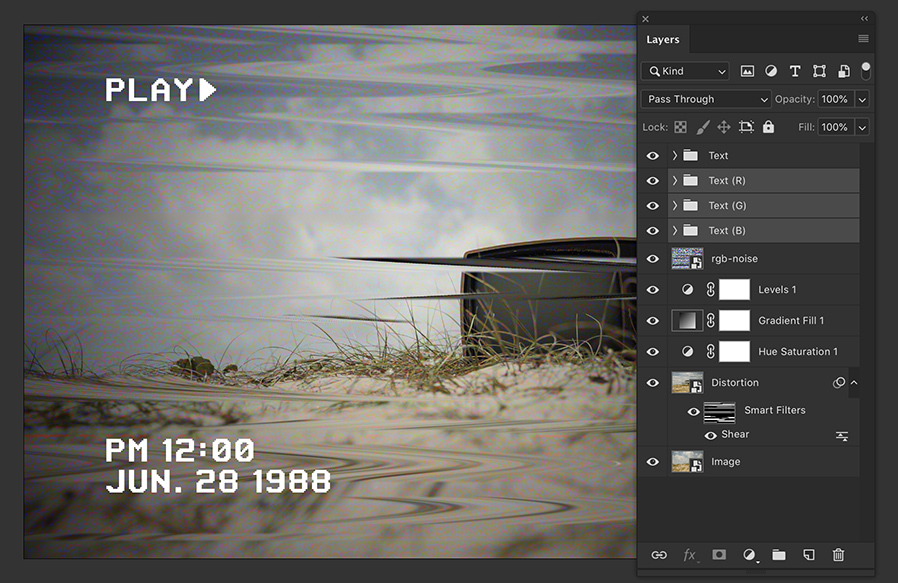Open the Fill slider dropdown

(862, 127)
